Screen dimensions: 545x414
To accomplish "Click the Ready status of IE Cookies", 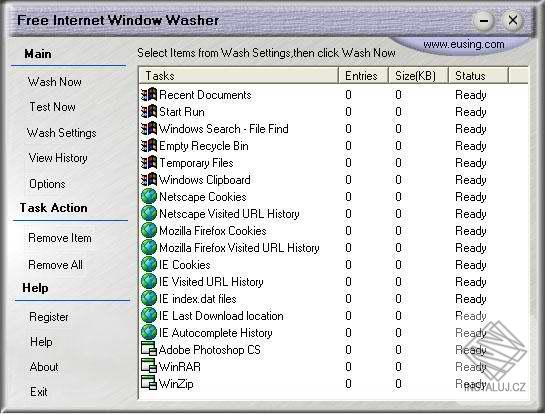I will [471, 265].
